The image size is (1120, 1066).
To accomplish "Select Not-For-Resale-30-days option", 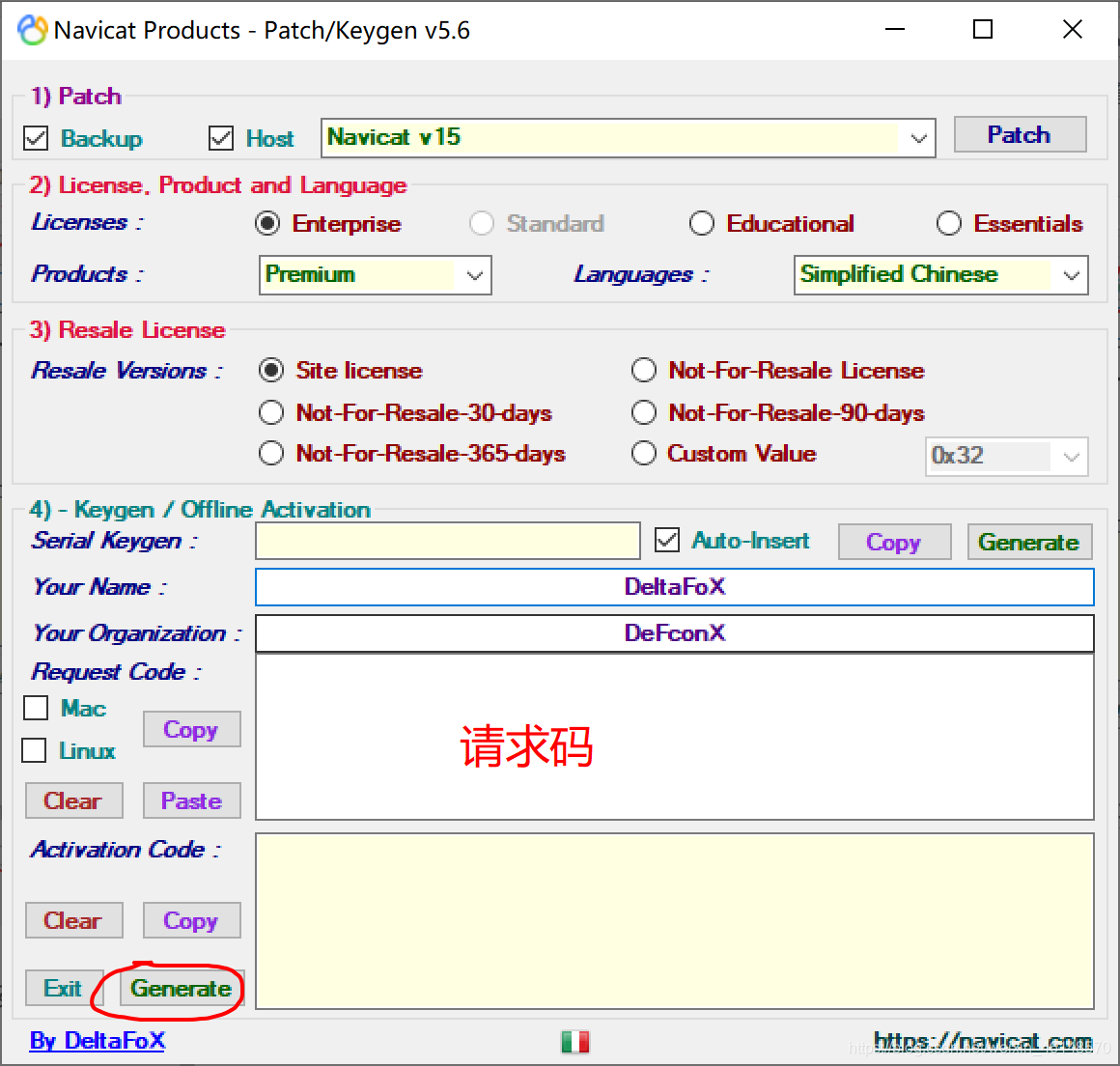I will pyautogui.click(x=271, y=412).
